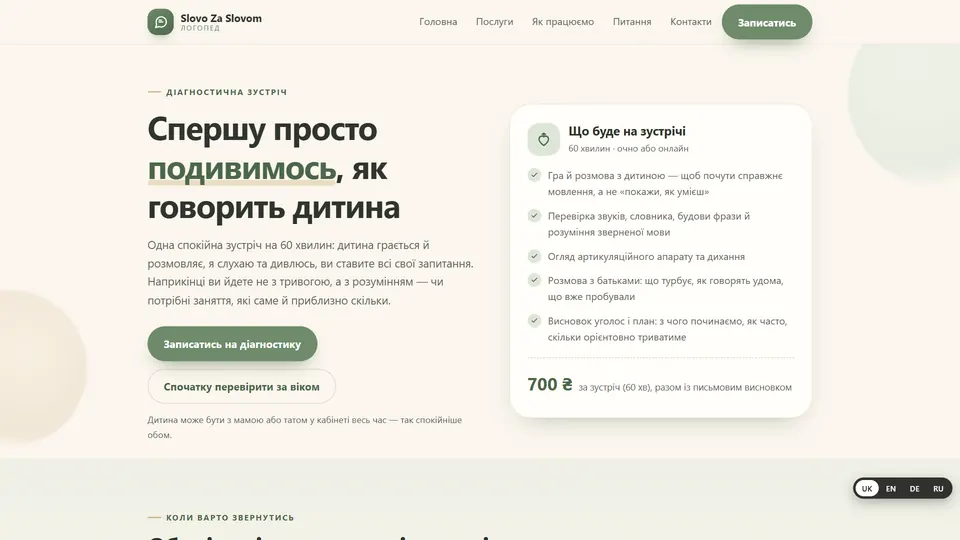Go to Як працюємо section
Image resolution: width=960 pixels, height=540 pixels.
pyautogui.click(x=563, y=21)
